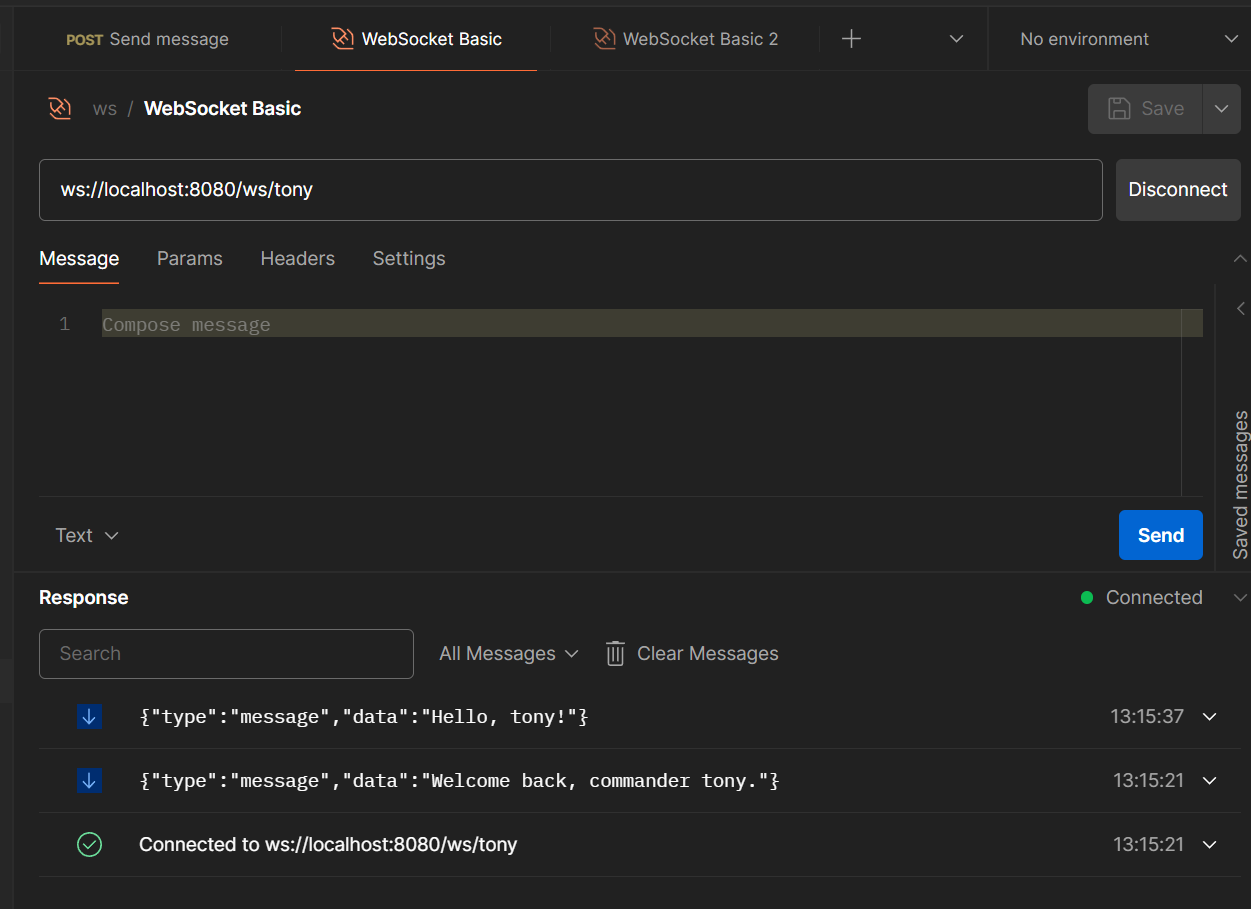Click the blue Send button

pos(1160,535)
